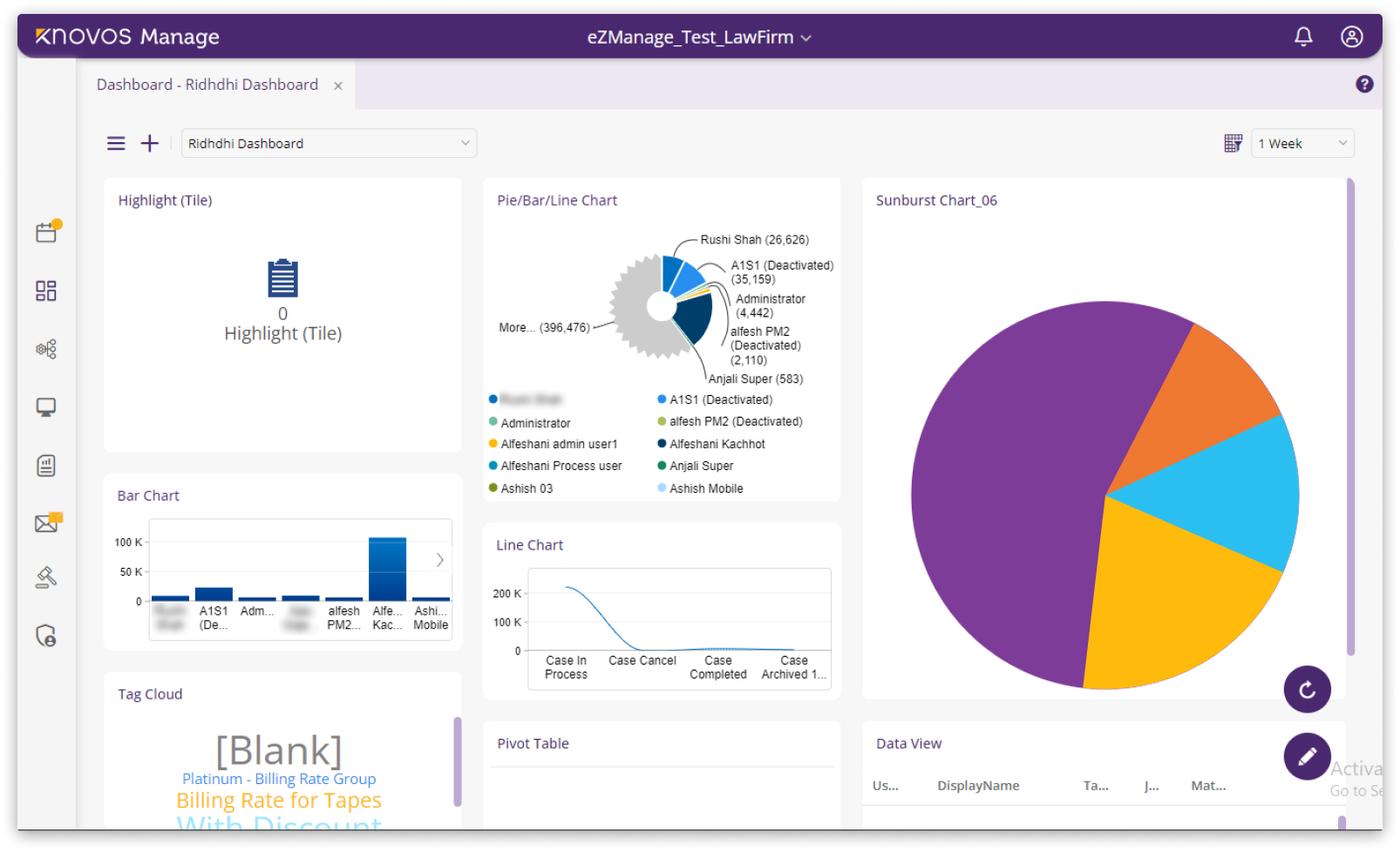Open the dashboards grid icon in the sidebar
Screen dimensions: 1400x853
[x=46, y=290]
